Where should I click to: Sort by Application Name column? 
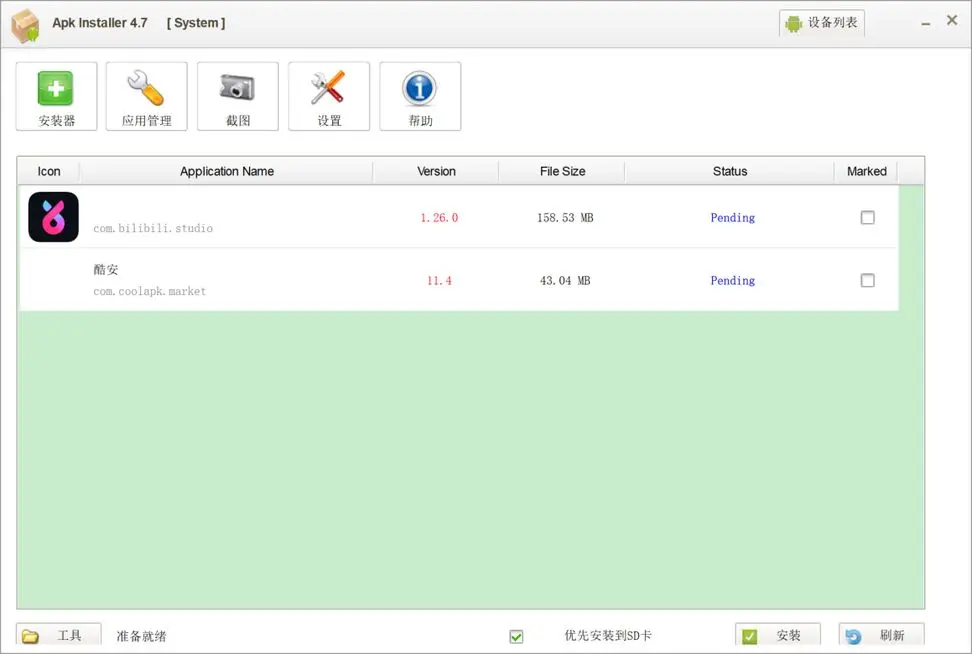tap(227, 171)
